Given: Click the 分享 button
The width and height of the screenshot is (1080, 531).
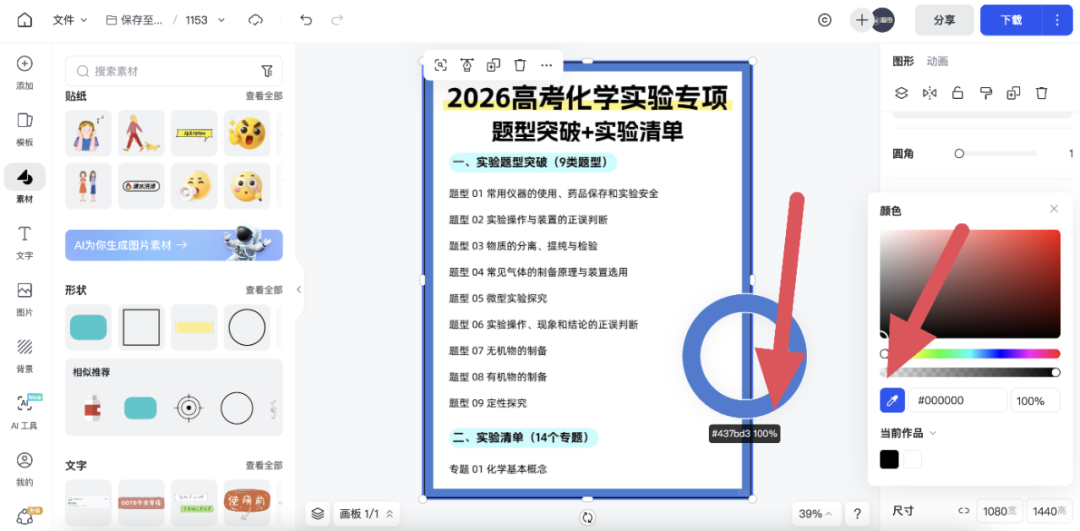Looking at the screenshot, I should tap(943, 20).
